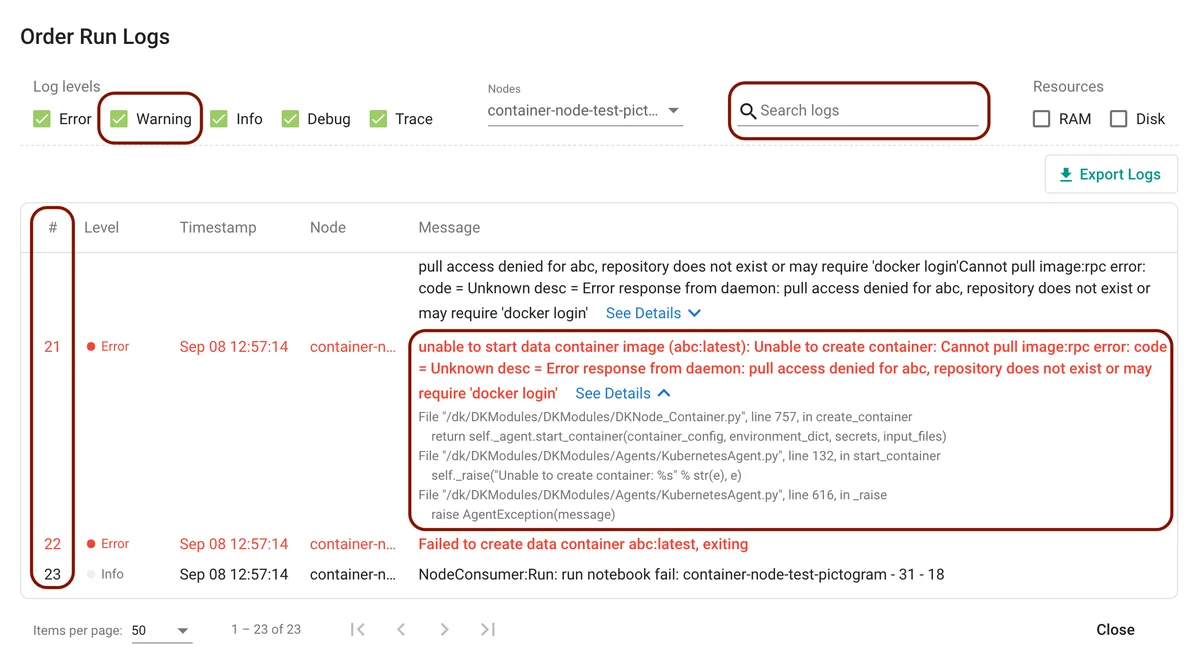Uncheck the Error log level
The height and width of the screenshot is (663, 1200).
tap(42, 119)
